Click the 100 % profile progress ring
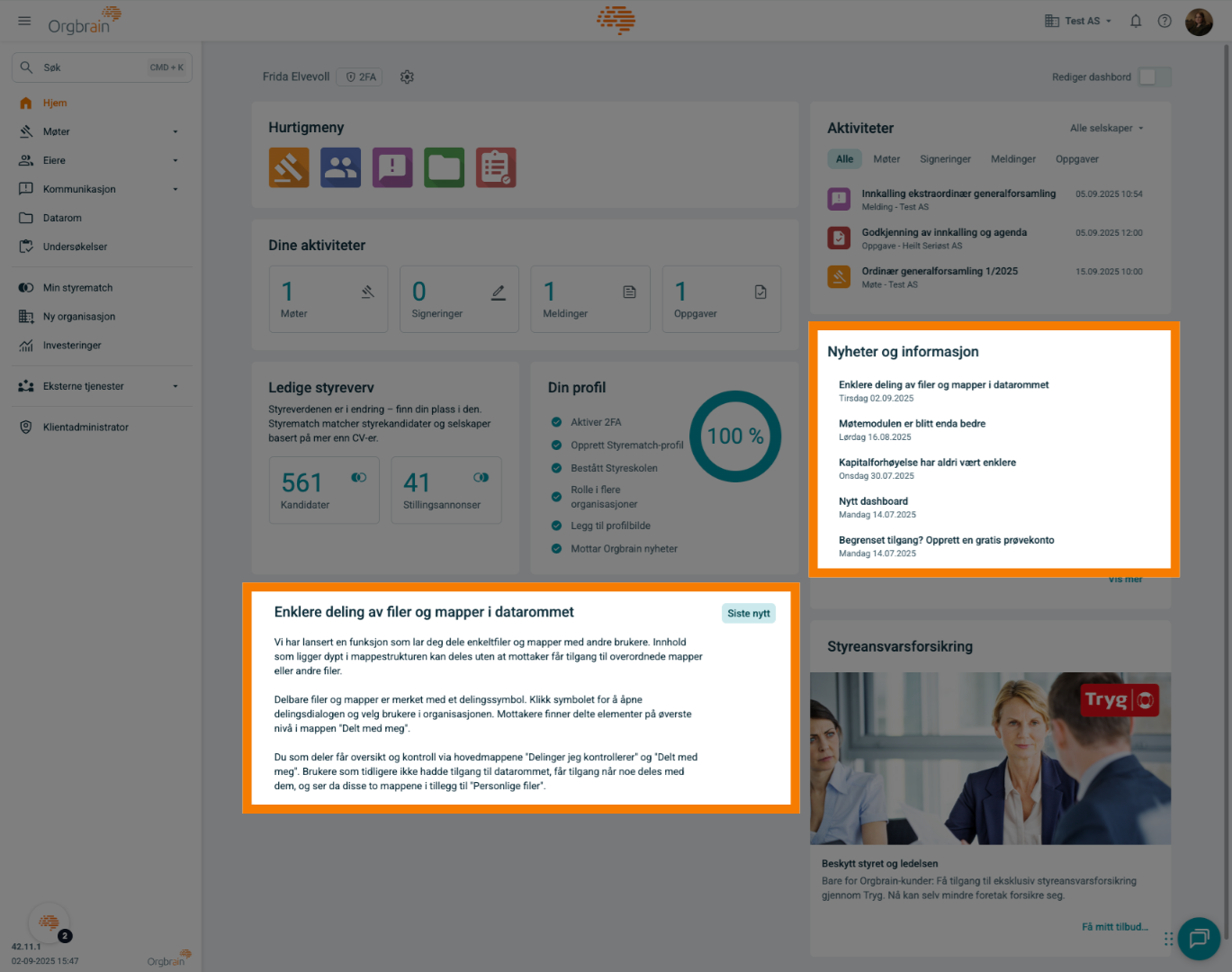1232x972 pixels. 735,436
